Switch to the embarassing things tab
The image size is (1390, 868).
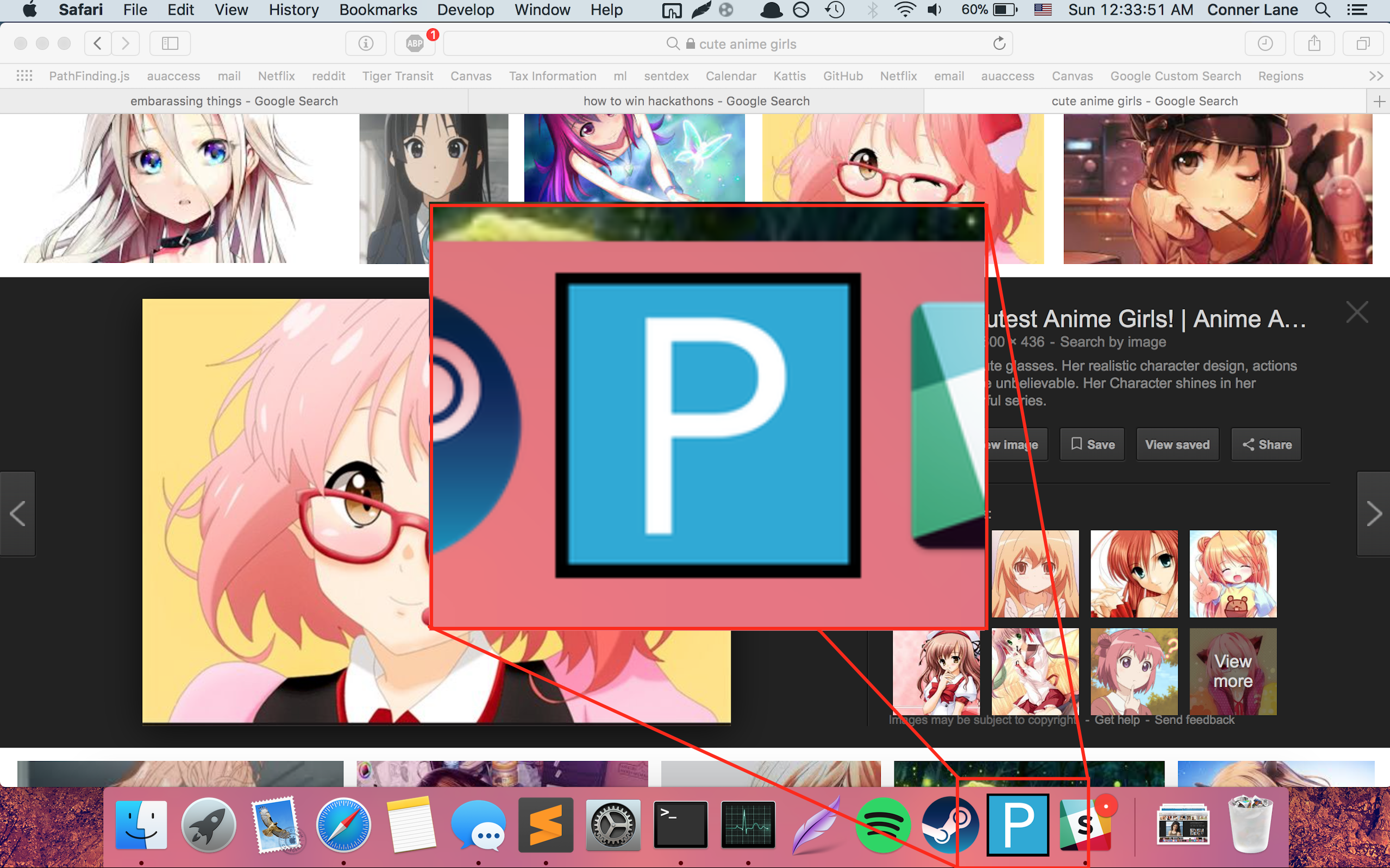(234, 101)
